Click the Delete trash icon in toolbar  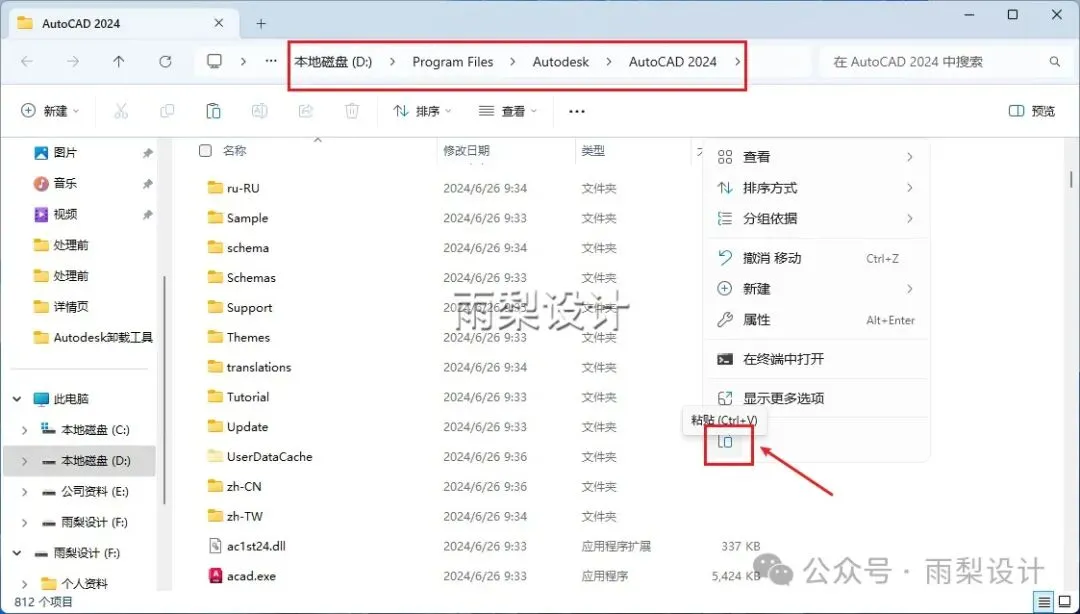(x=352, y=111)
